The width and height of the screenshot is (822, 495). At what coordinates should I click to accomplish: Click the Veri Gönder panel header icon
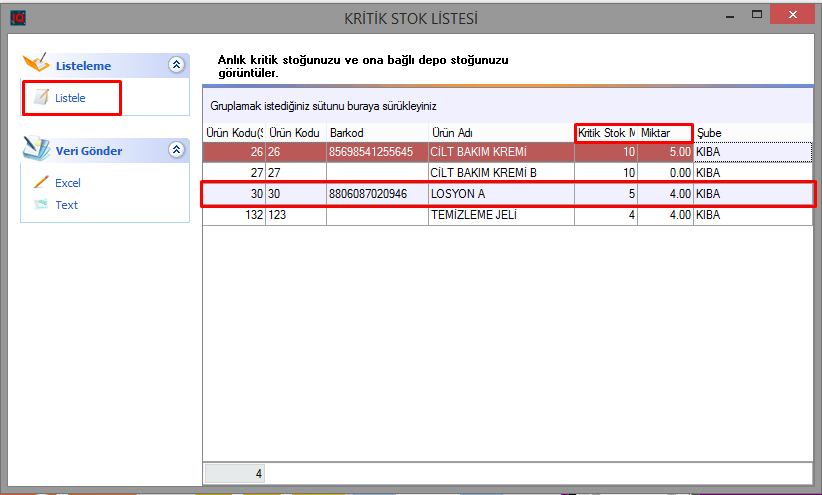tap(35, 149)
